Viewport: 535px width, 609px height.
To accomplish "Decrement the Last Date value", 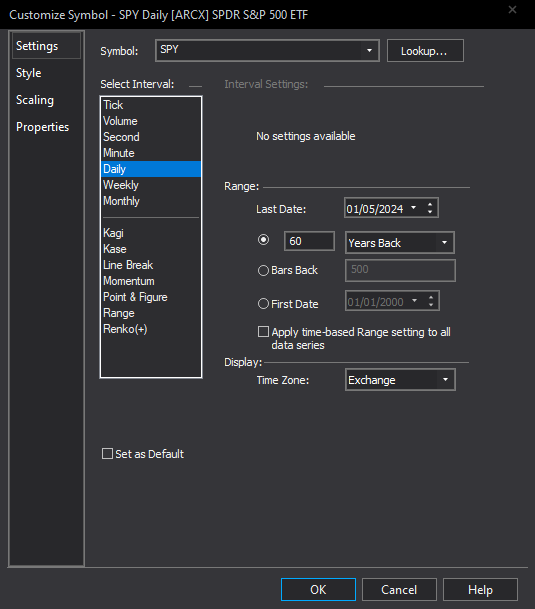I will pyautogui.click(x=430, y=212).
